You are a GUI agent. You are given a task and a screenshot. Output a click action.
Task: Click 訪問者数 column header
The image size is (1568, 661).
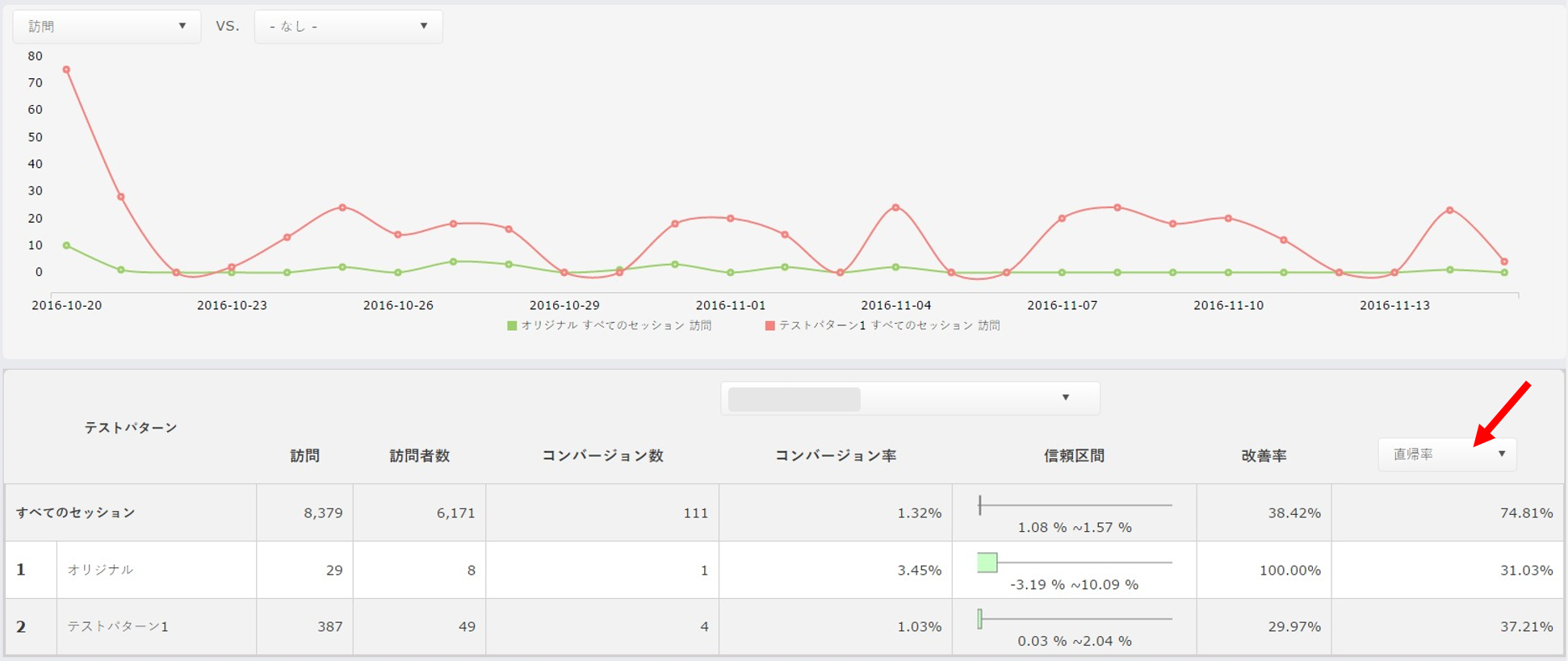420,456
